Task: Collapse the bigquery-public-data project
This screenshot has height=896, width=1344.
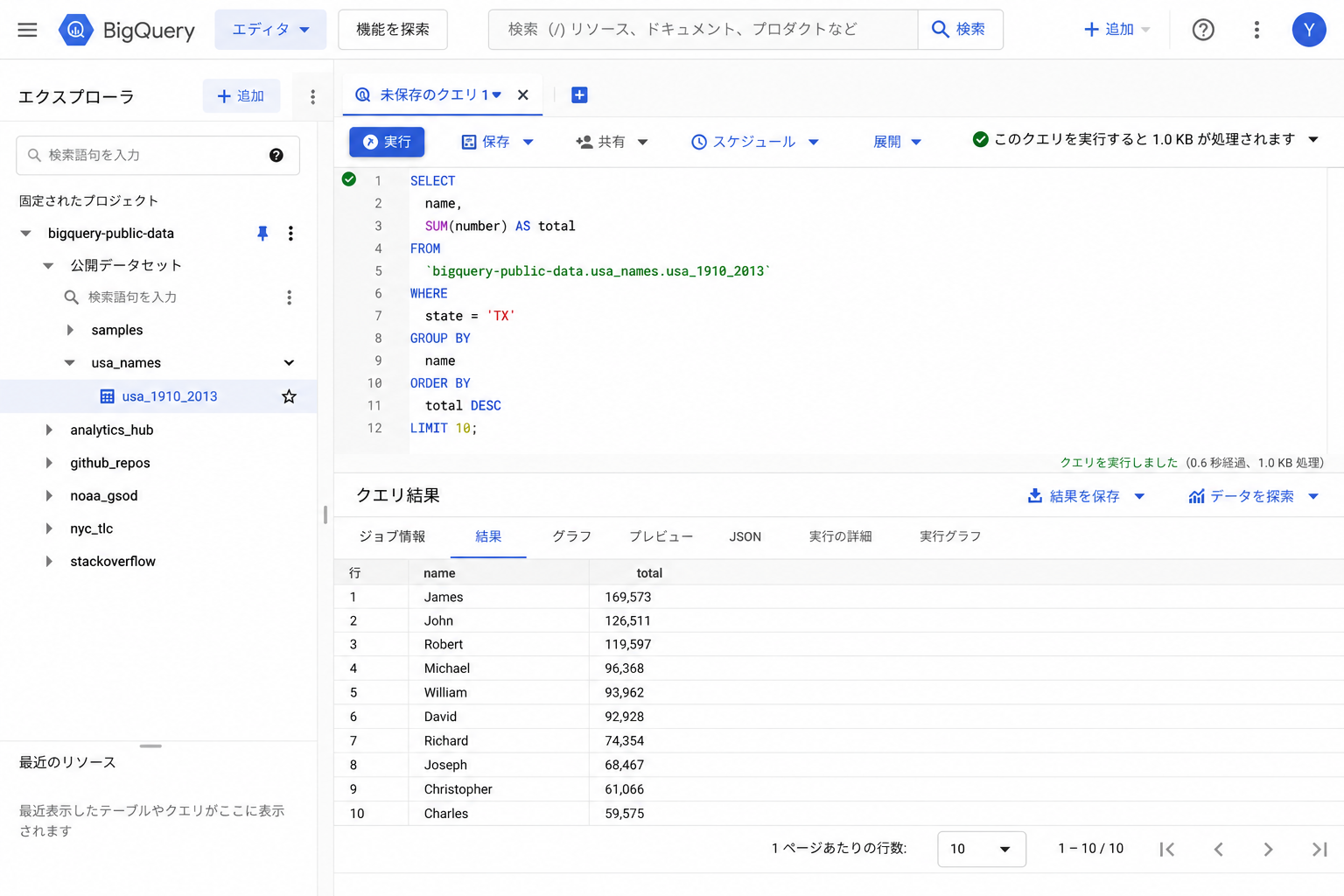Action: 25,234
